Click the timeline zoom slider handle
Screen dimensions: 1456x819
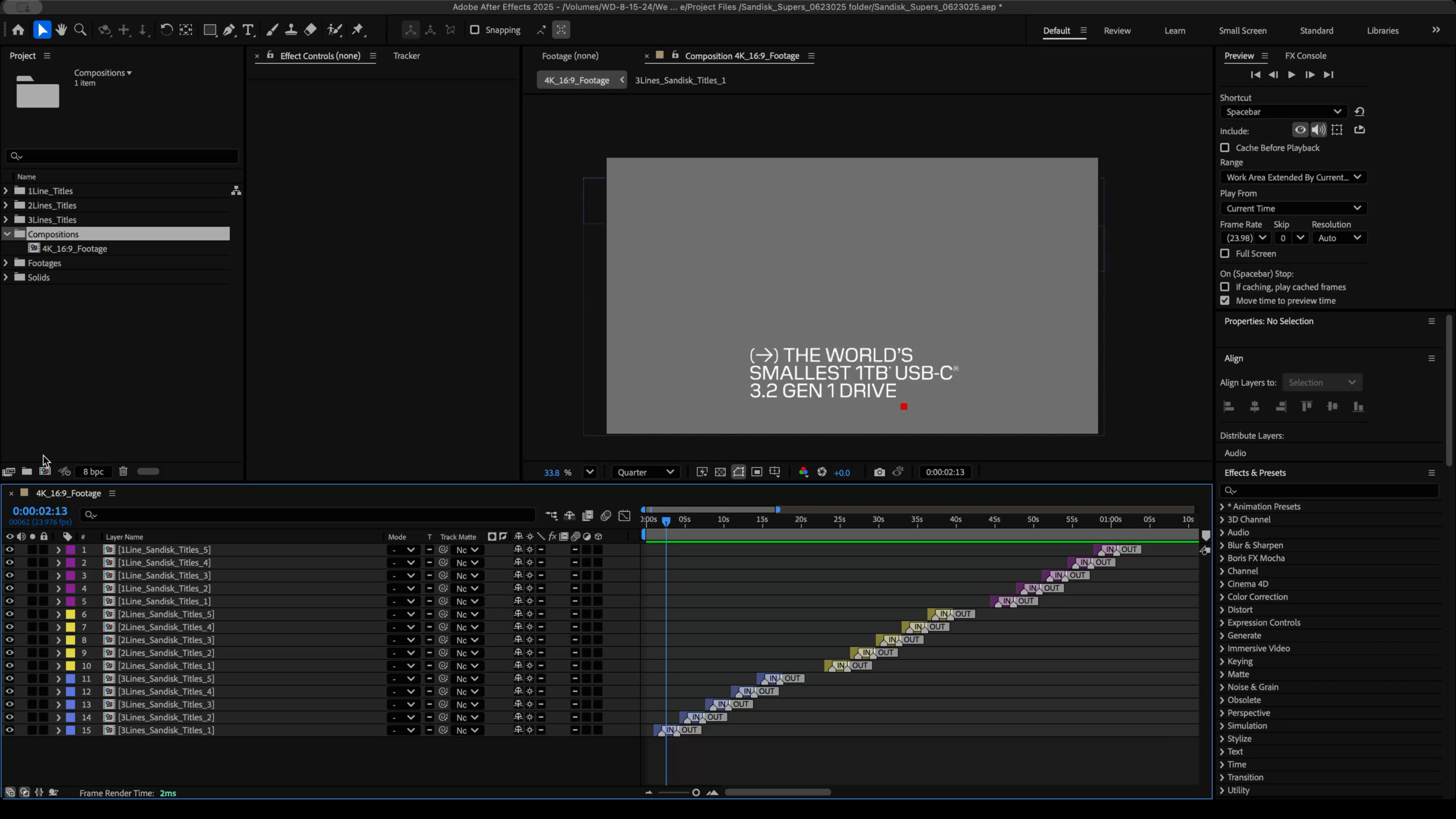(x=696, y=793)
